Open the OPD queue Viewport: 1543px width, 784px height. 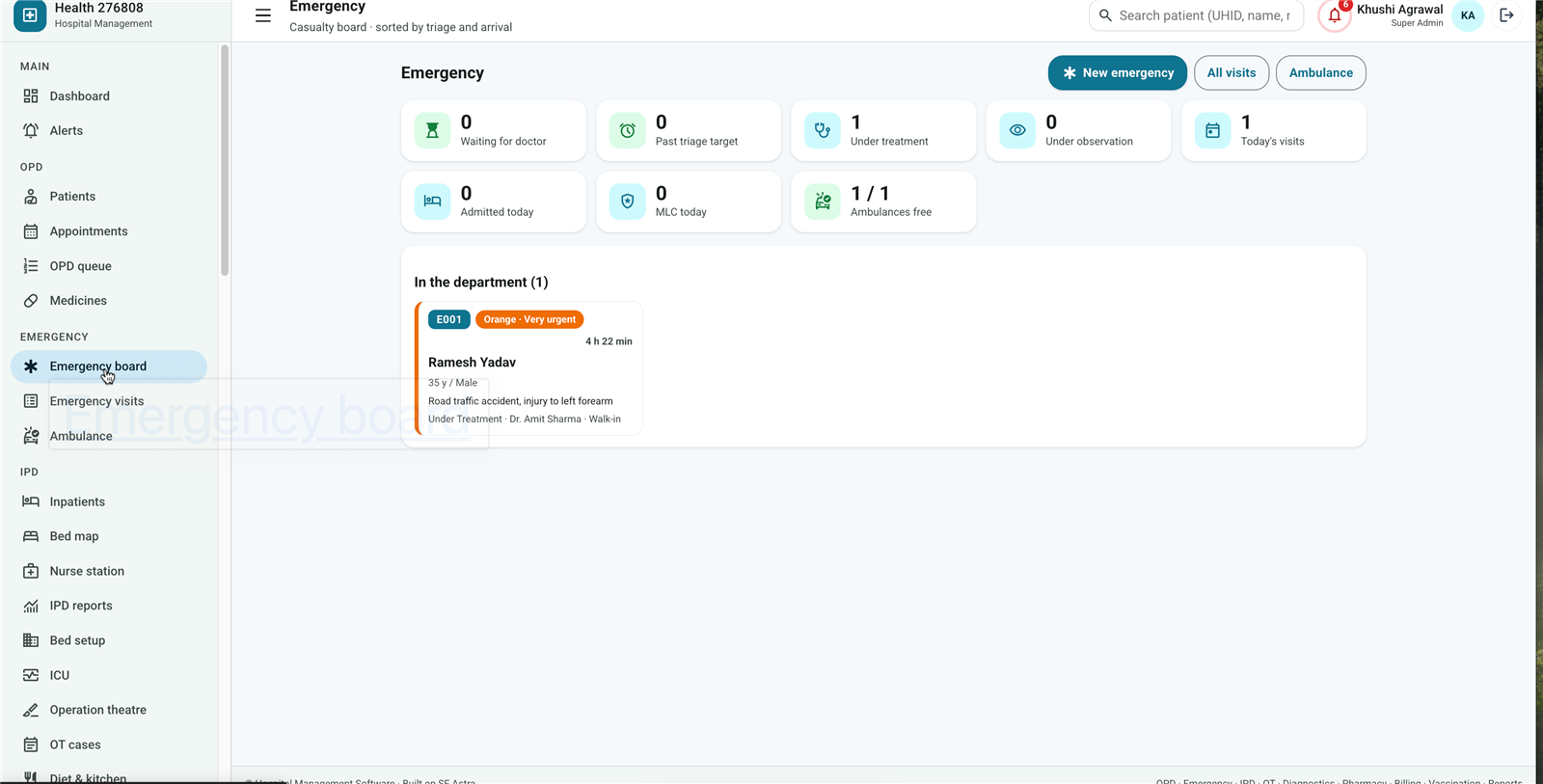[x=109, y=266]
